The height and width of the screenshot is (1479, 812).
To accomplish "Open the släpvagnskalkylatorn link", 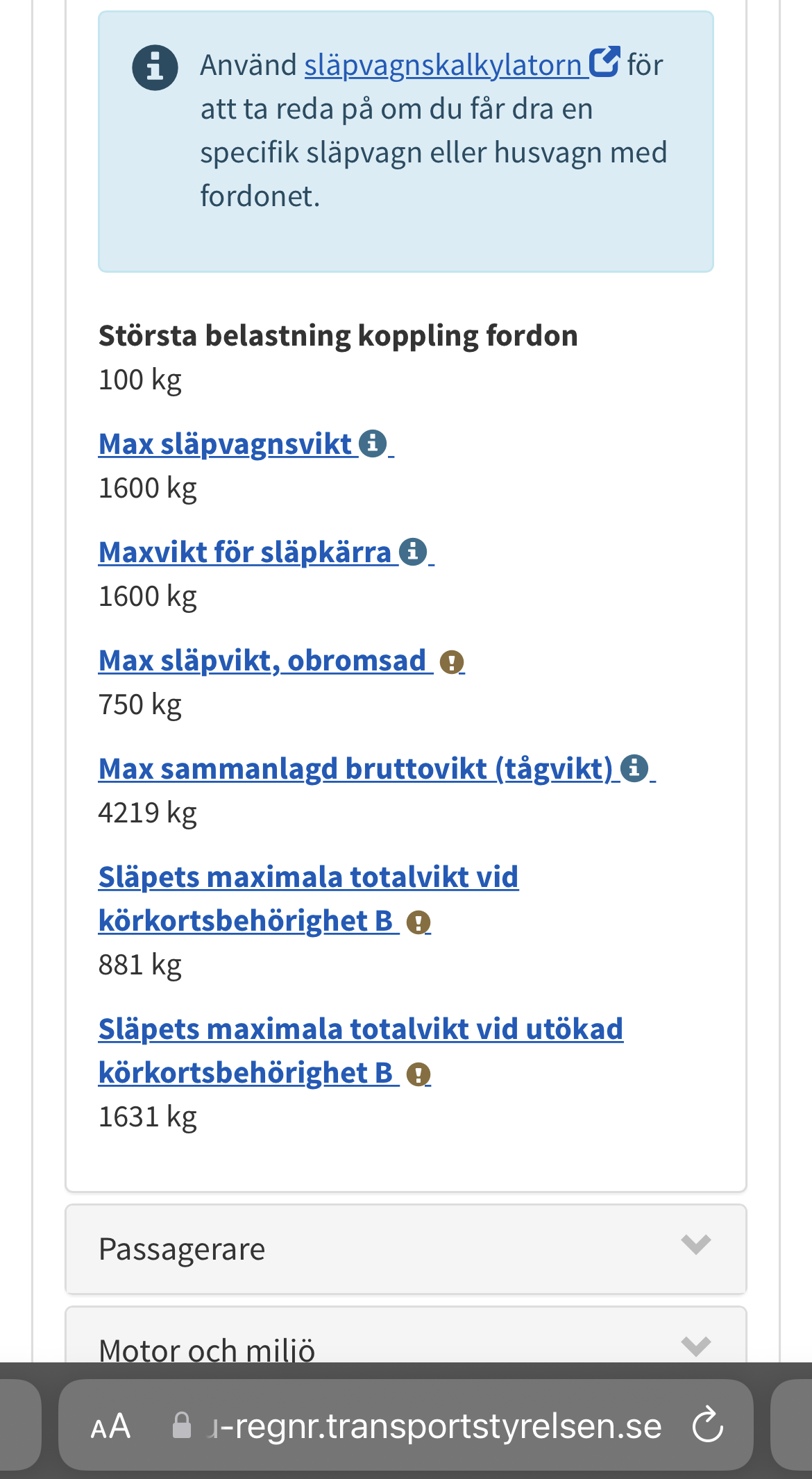I will (x=444, y=65).
